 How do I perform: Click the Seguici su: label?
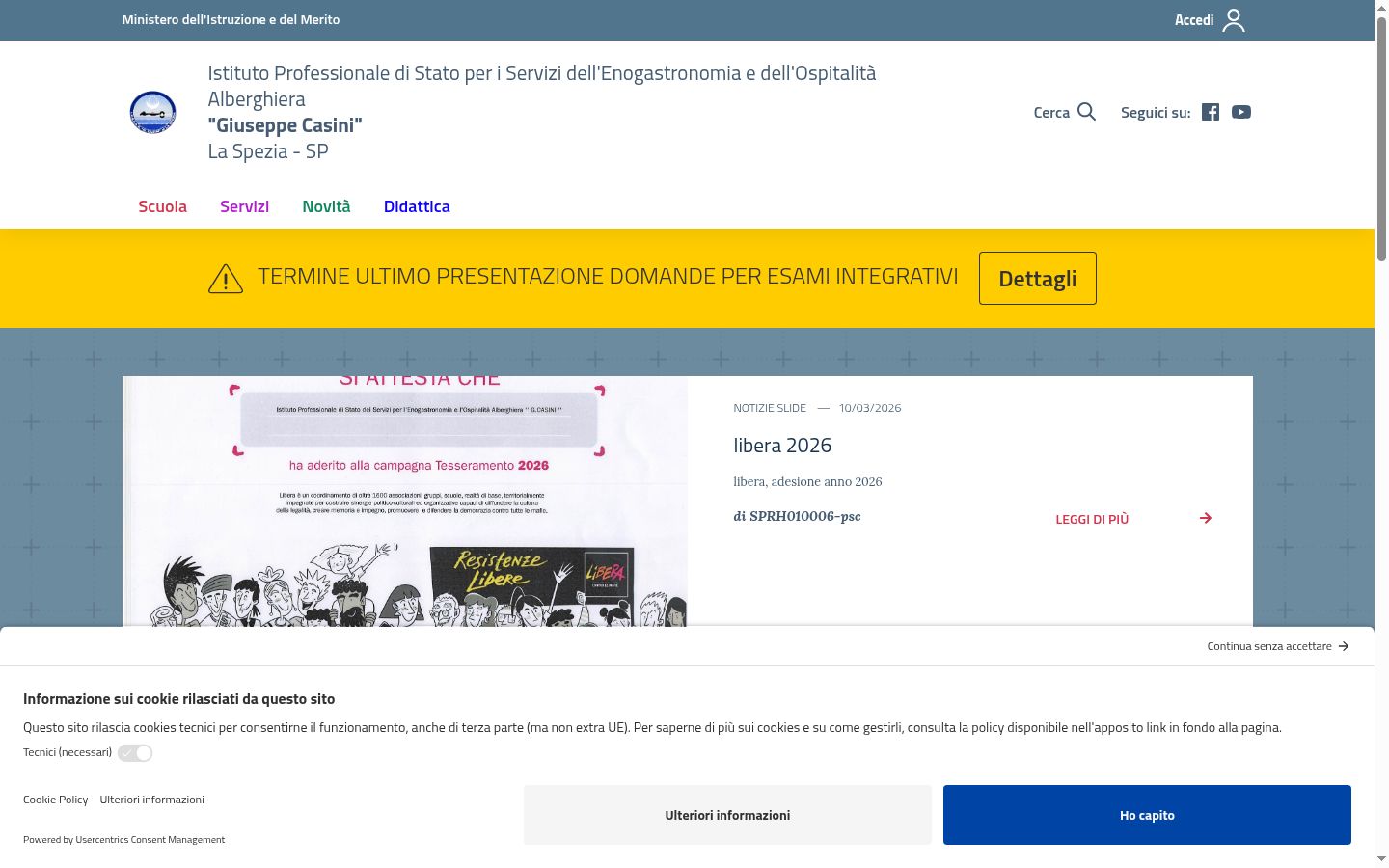click(x=1156, y=112)
